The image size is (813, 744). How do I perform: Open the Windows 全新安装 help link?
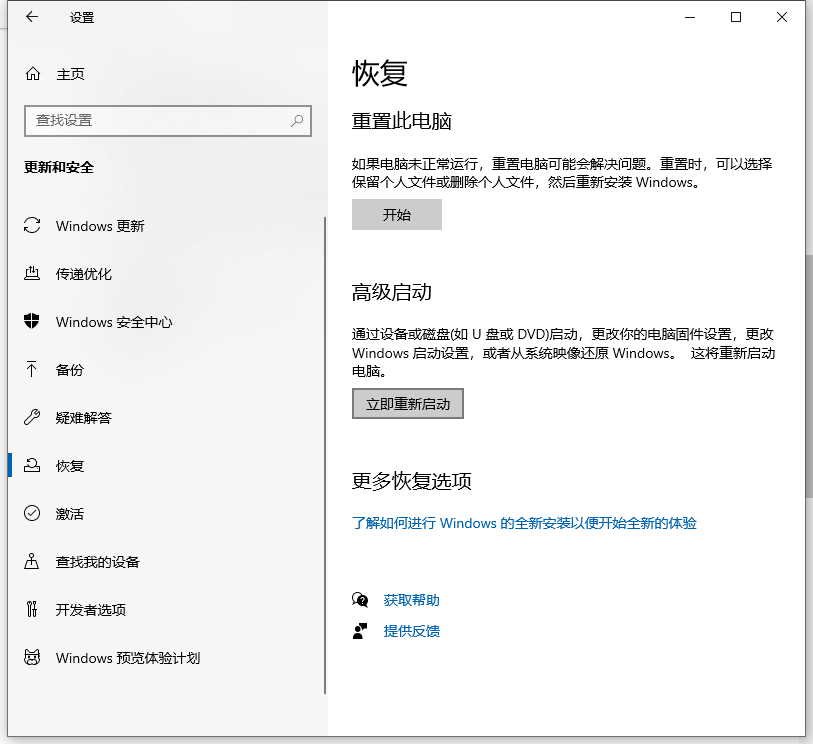click(x=523, y=523)
